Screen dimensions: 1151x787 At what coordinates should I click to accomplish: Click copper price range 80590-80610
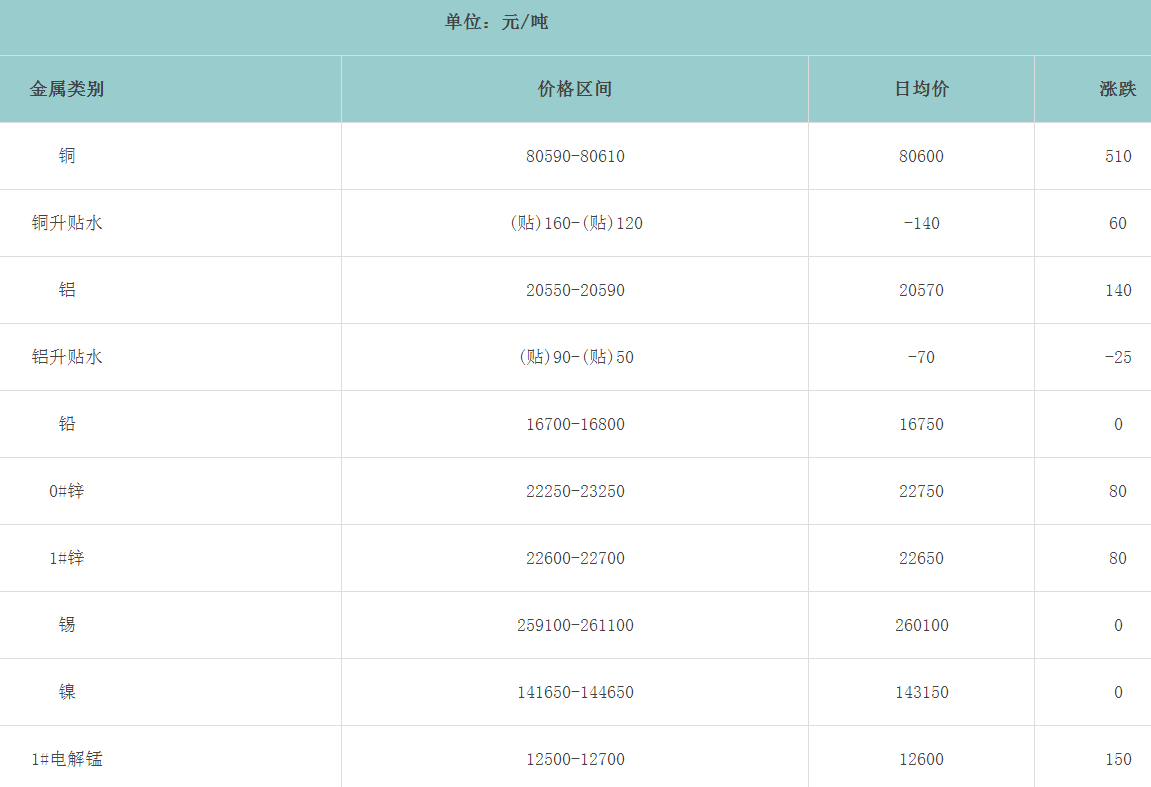pos(575,156)
